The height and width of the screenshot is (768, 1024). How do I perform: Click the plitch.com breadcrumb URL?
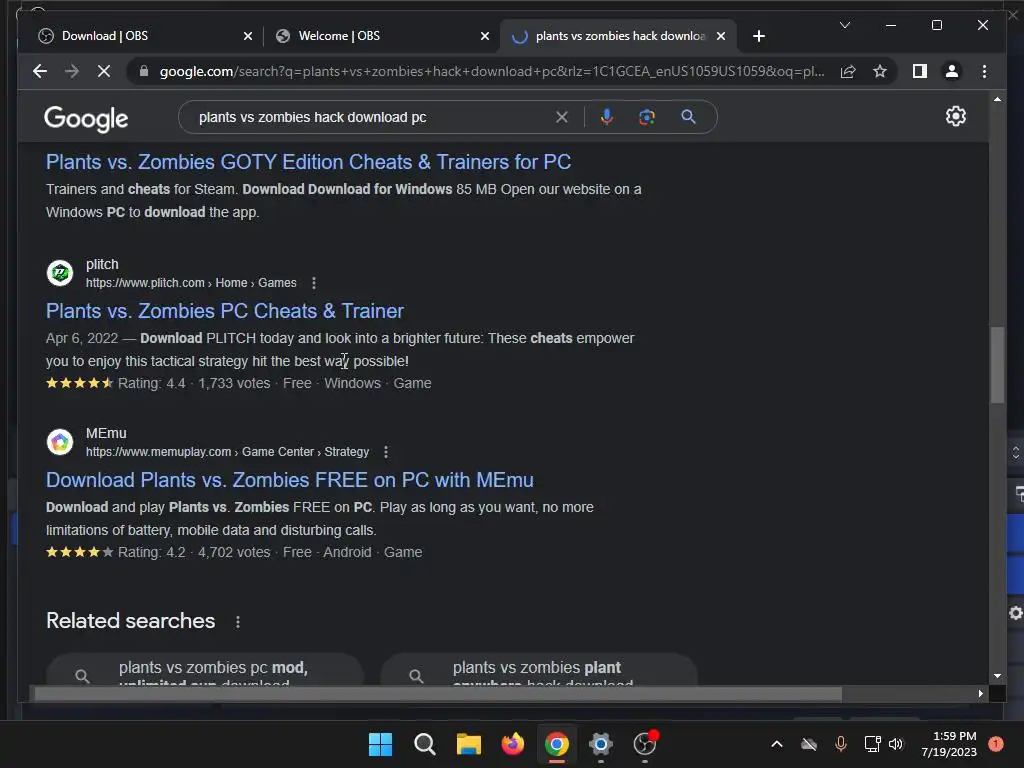point(191,283)
